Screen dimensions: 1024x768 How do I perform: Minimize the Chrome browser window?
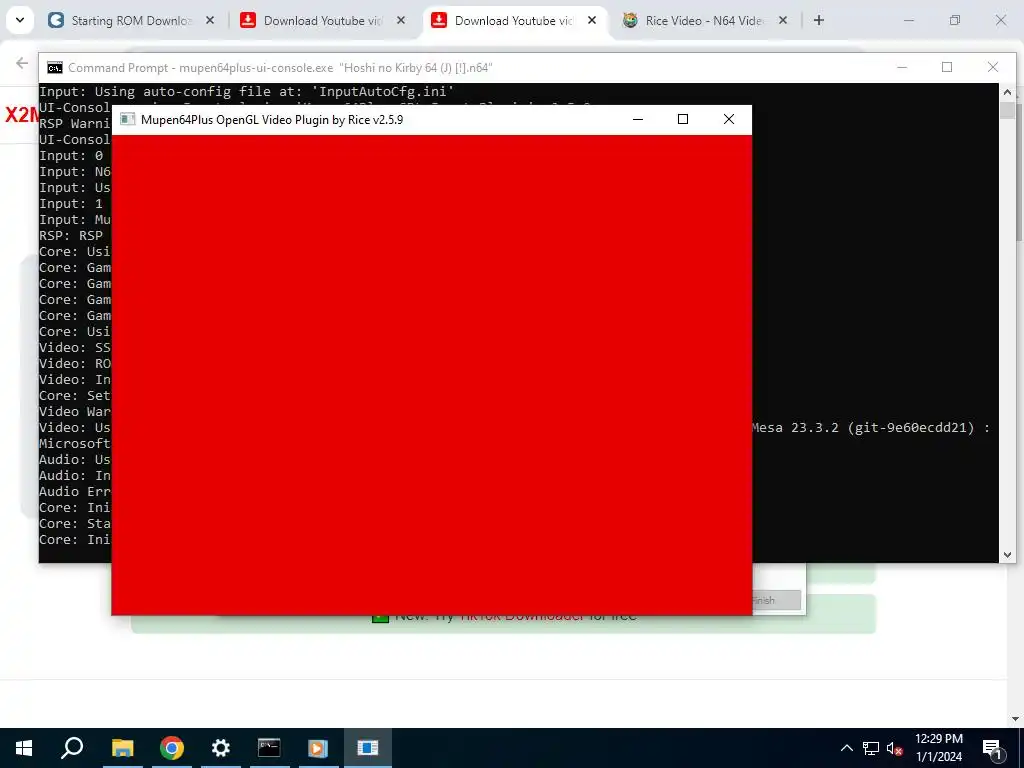click(x=908, y=20)
